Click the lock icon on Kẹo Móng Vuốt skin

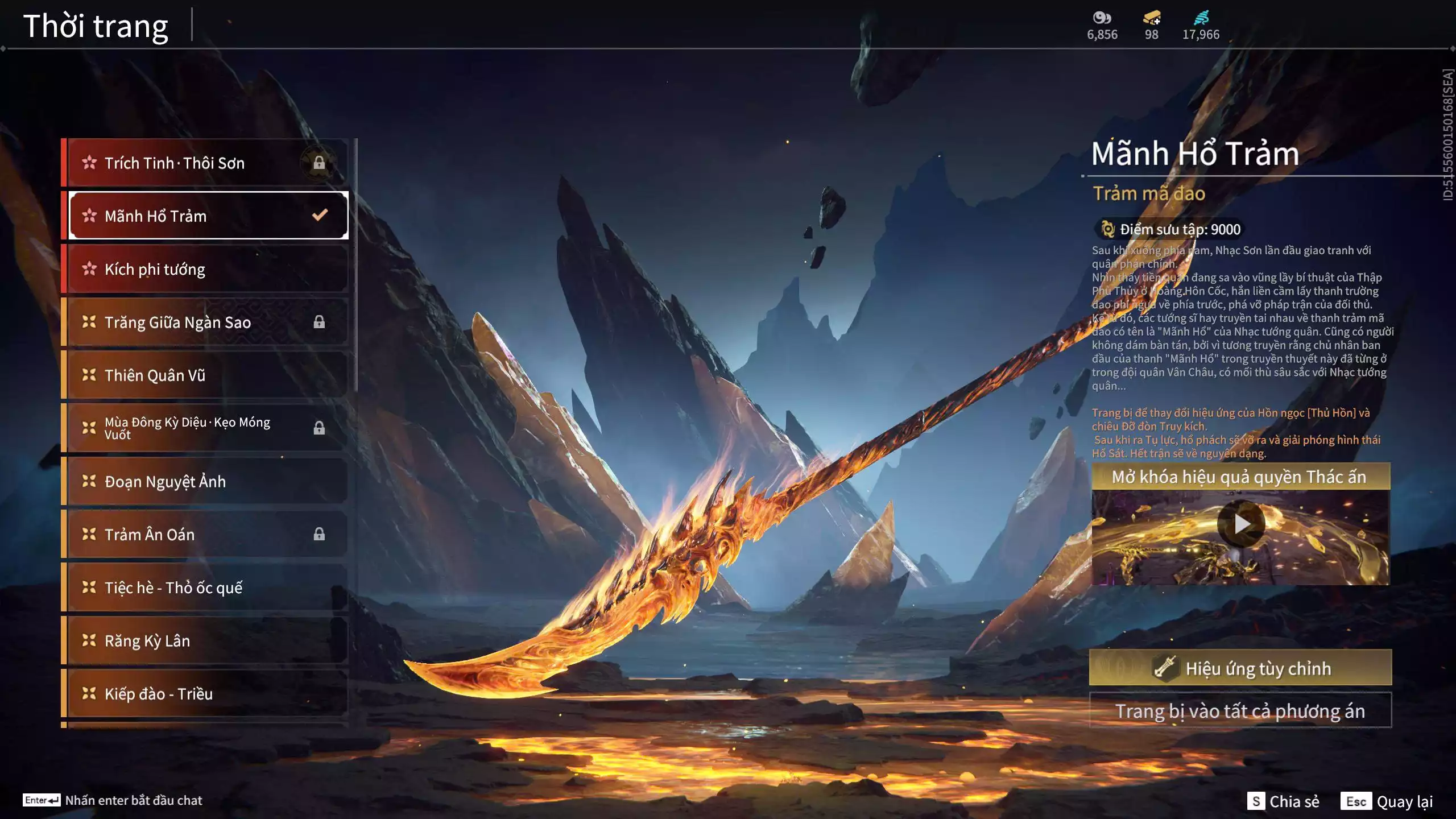coord(319,428)
